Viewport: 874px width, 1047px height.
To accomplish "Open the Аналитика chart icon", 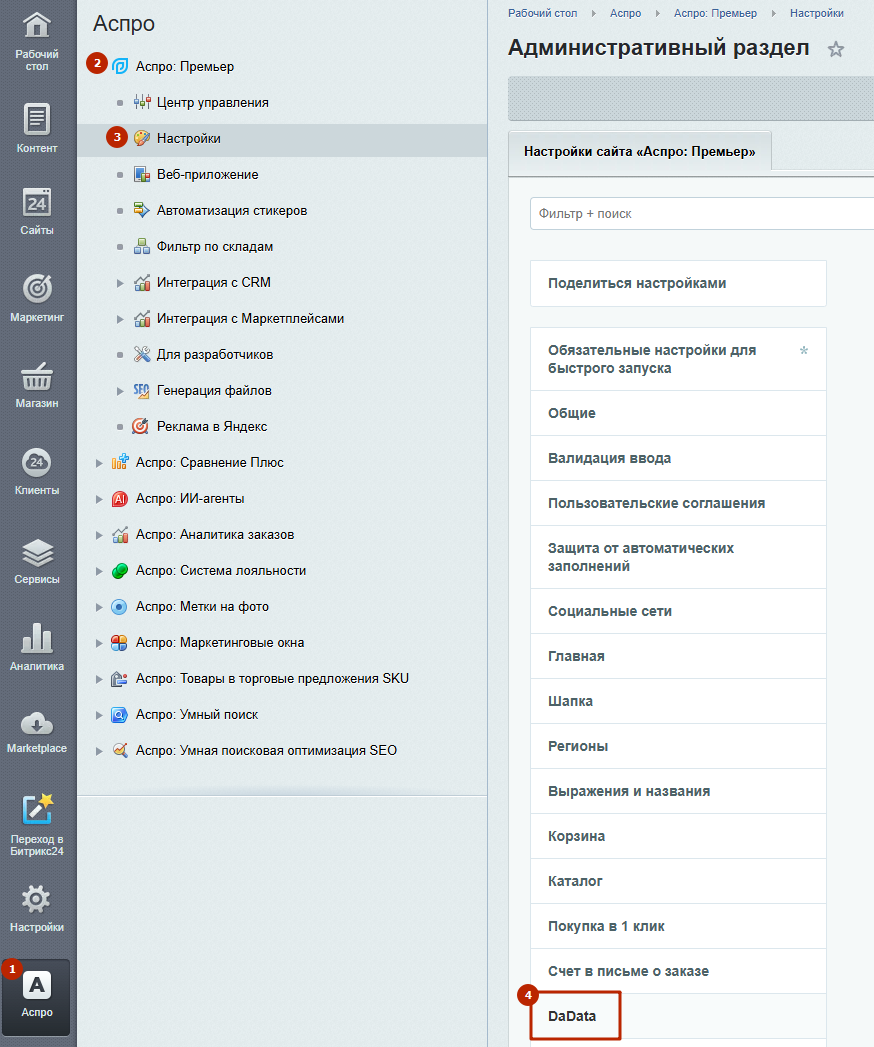I will pos(37,638).
